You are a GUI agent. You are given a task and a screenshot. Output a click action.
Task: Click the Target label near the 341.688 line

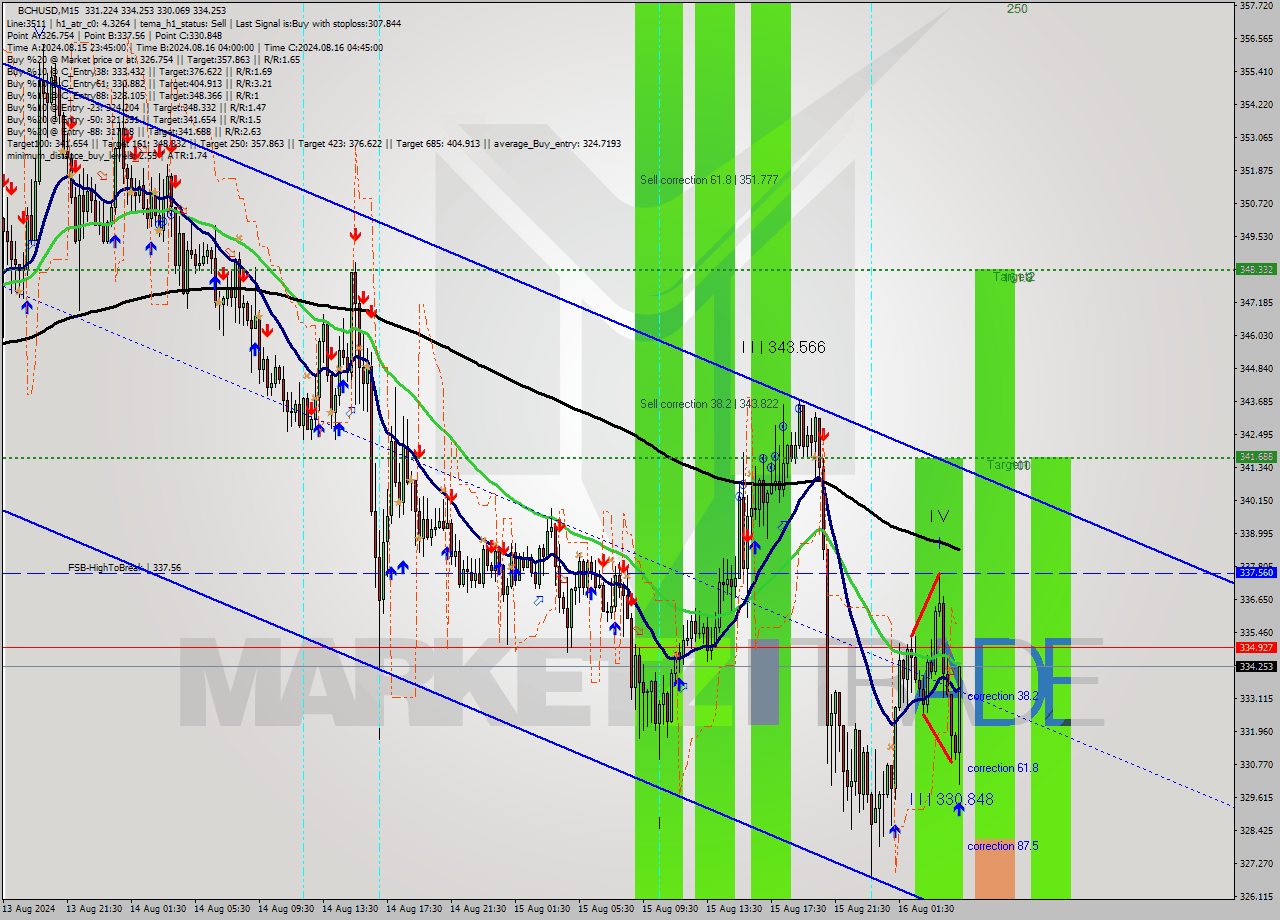coord(1008,465)
